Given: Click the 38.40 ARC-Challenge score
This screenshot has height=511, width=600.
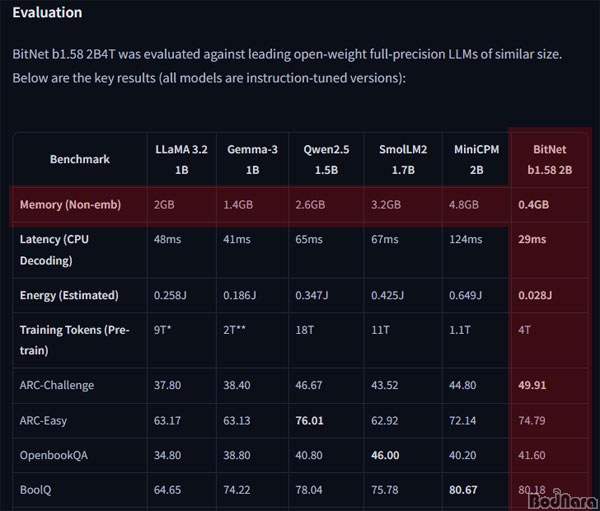Looking at the screenshot, I should click(x=237, y=385).
